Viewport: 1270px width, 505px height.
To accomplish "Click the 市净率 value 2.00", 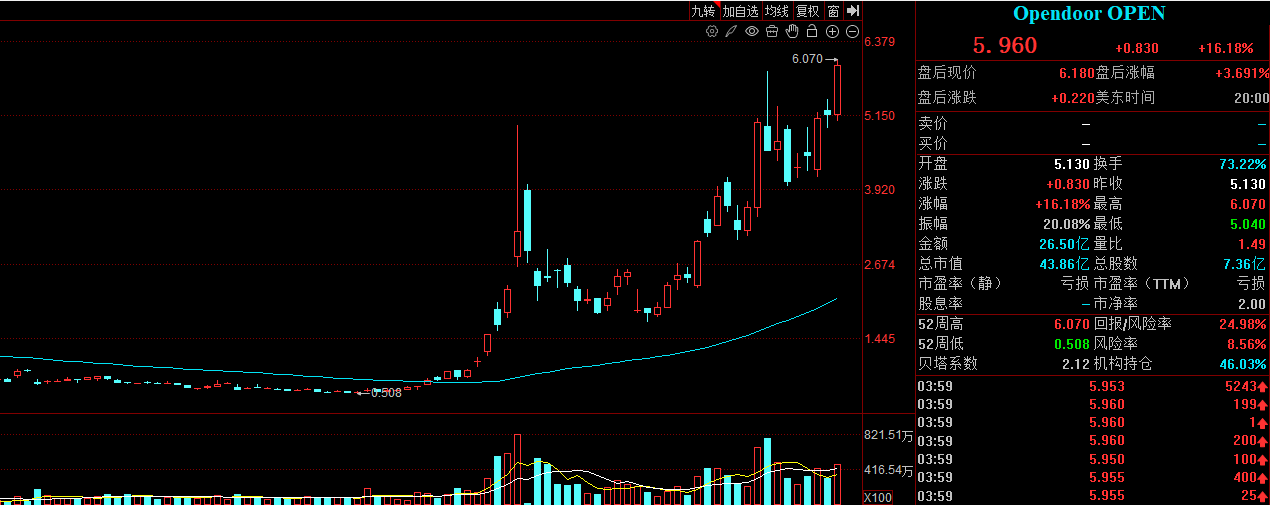I will 1252,304.
